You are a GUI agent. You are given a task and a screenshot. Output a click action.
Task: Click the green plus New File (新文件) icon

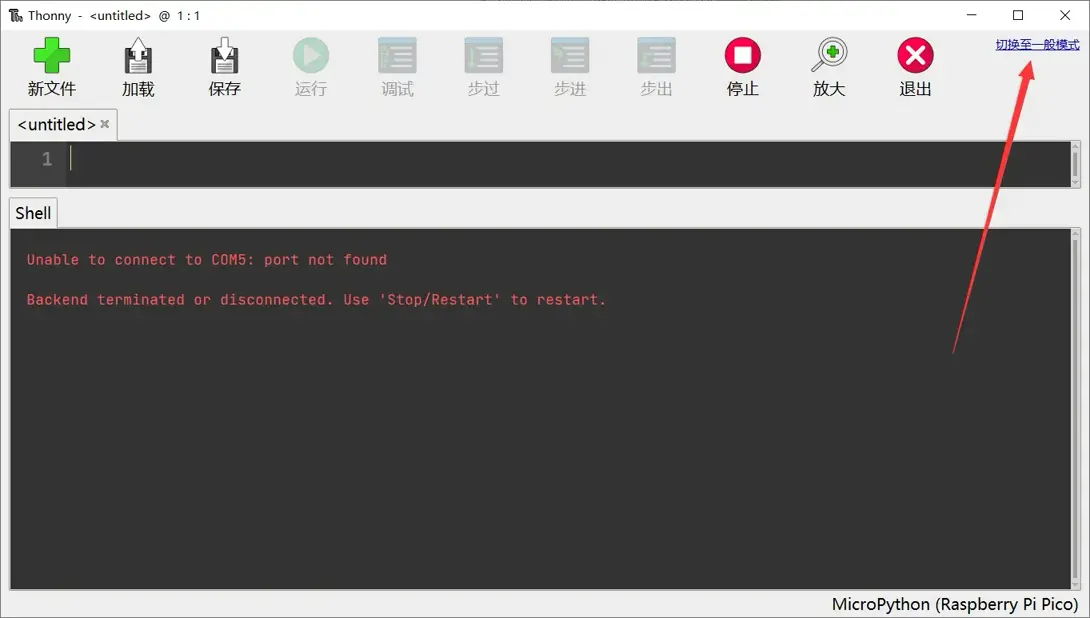51,56
